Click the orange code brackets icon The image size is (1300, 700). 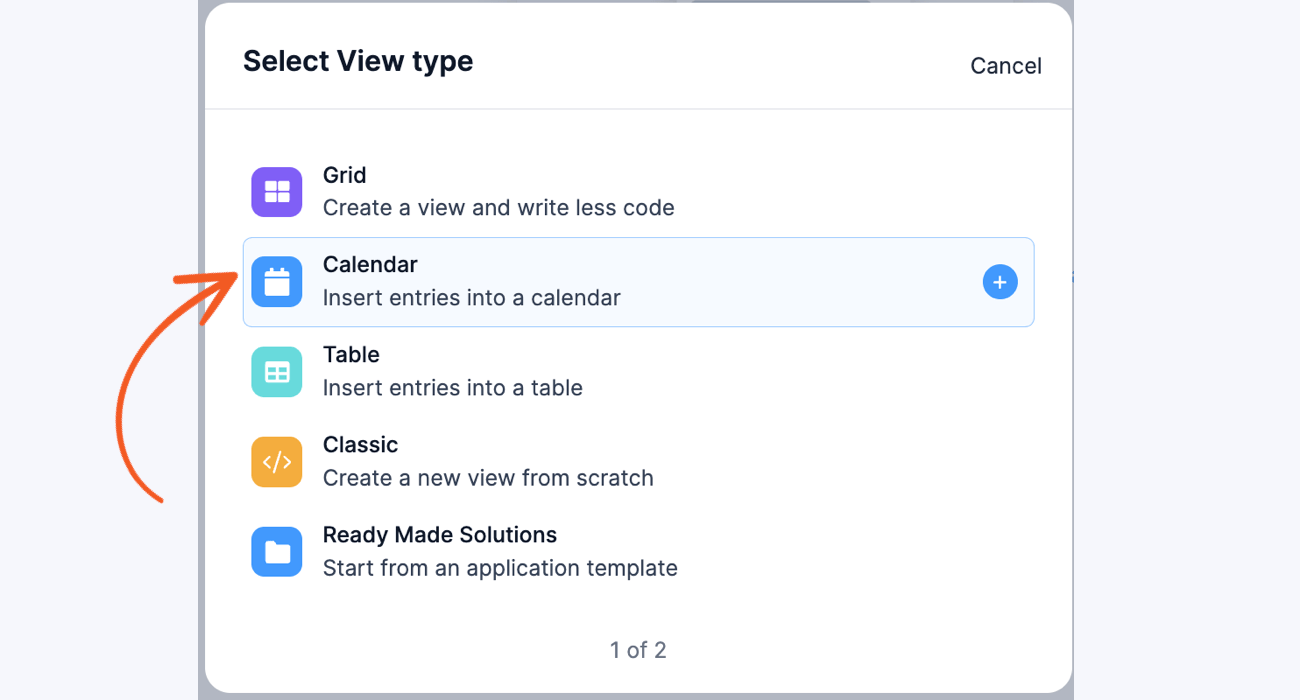pos(276,461)
